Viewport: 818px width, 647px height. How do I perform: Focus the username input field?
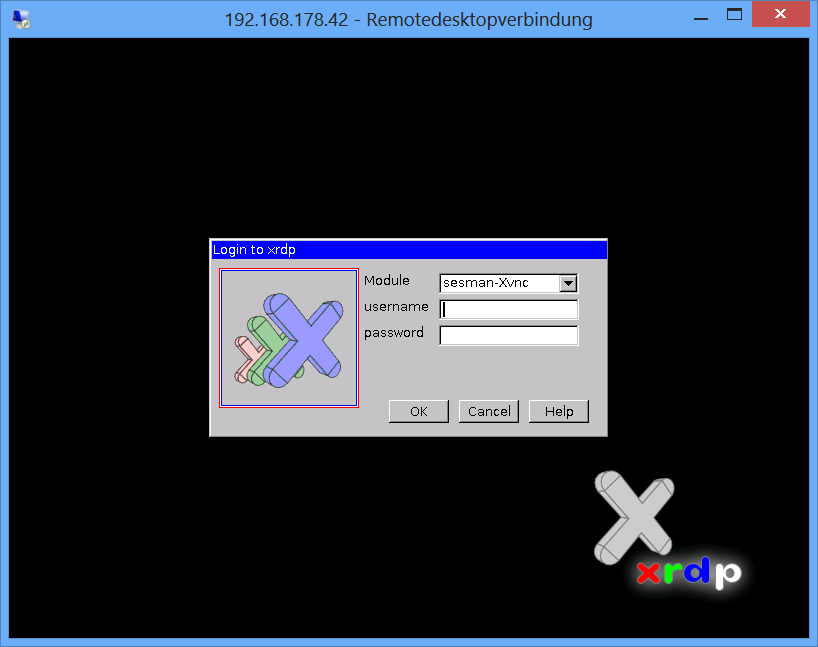[x=509, y=309]
